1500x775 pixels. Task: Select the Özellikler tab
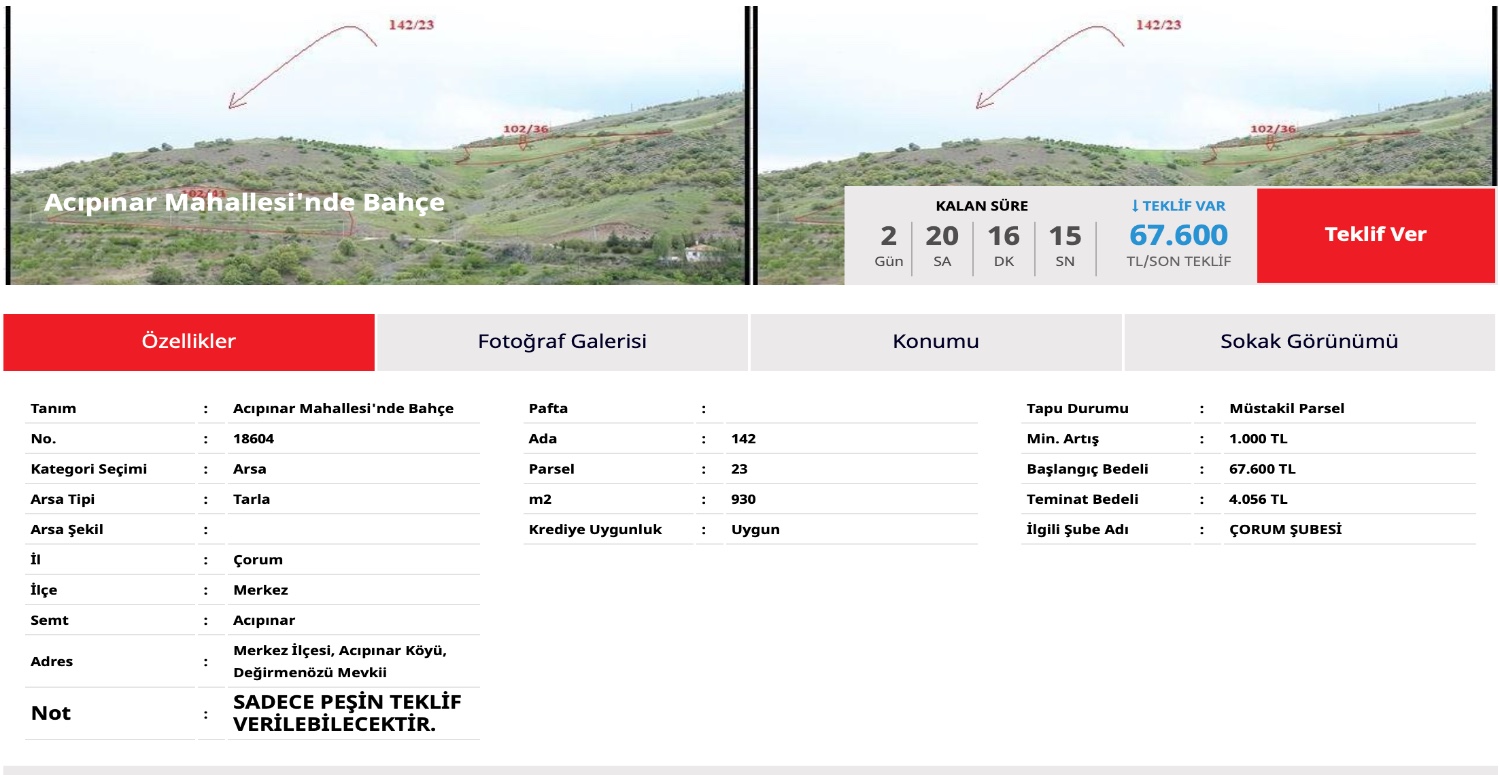pos(187,342)
